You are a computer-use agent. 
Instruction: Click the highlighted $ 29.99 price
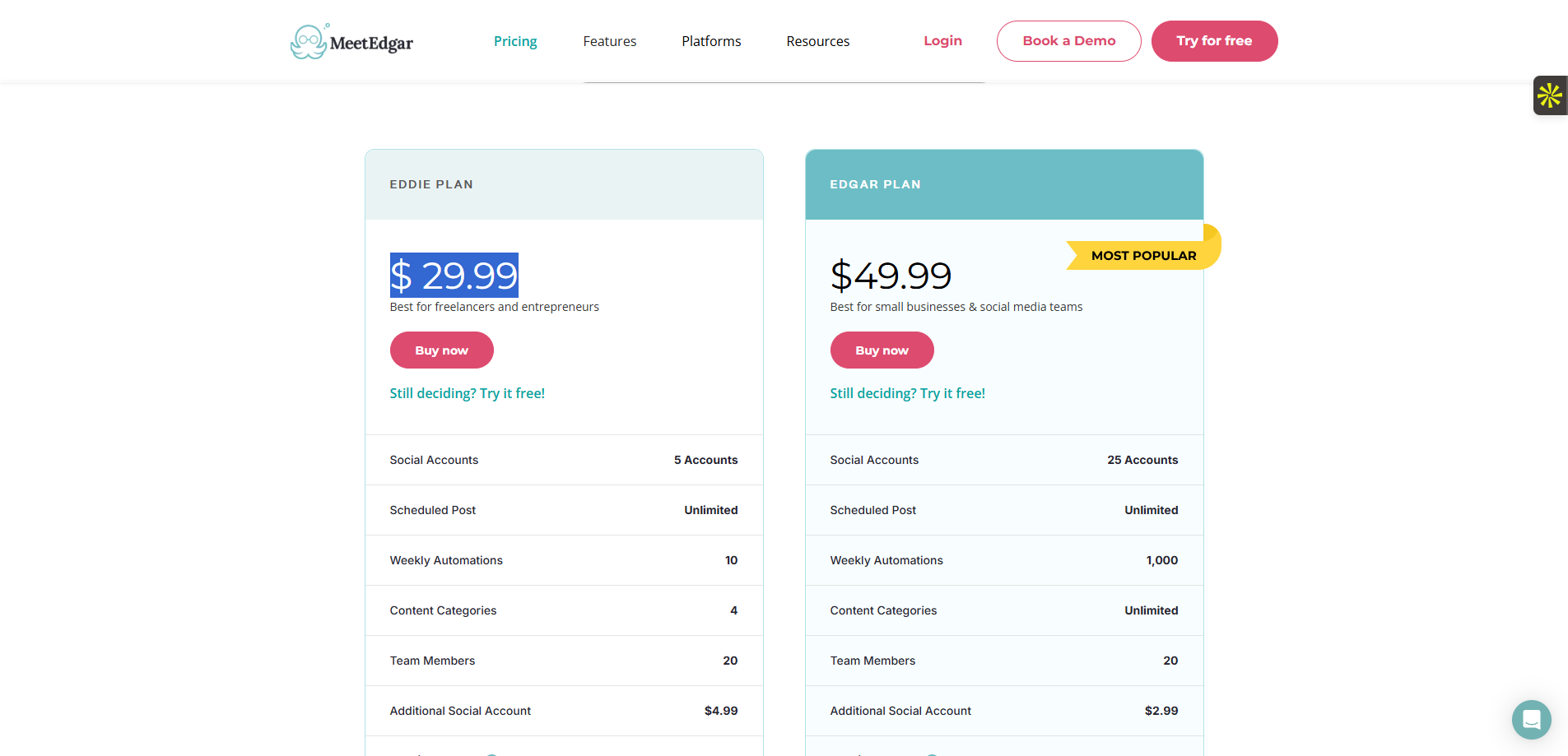pyautogui.click(x=454, y=276)
